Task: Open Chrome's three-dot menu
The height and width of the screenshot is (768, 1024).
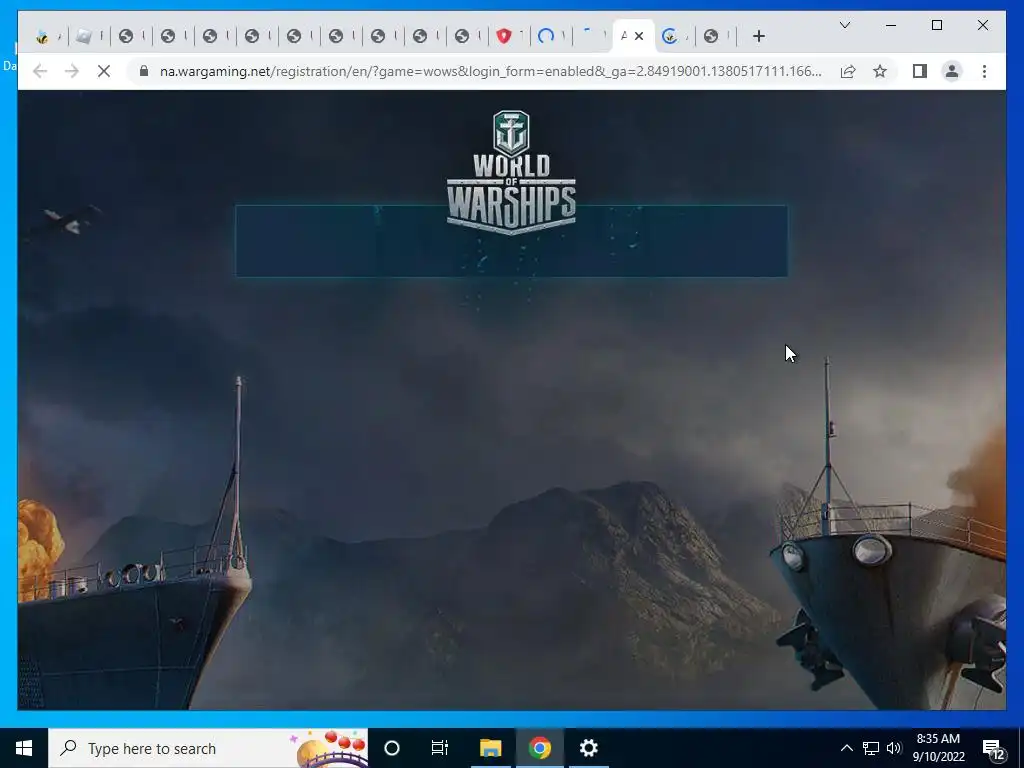Action: click(984, 71)
